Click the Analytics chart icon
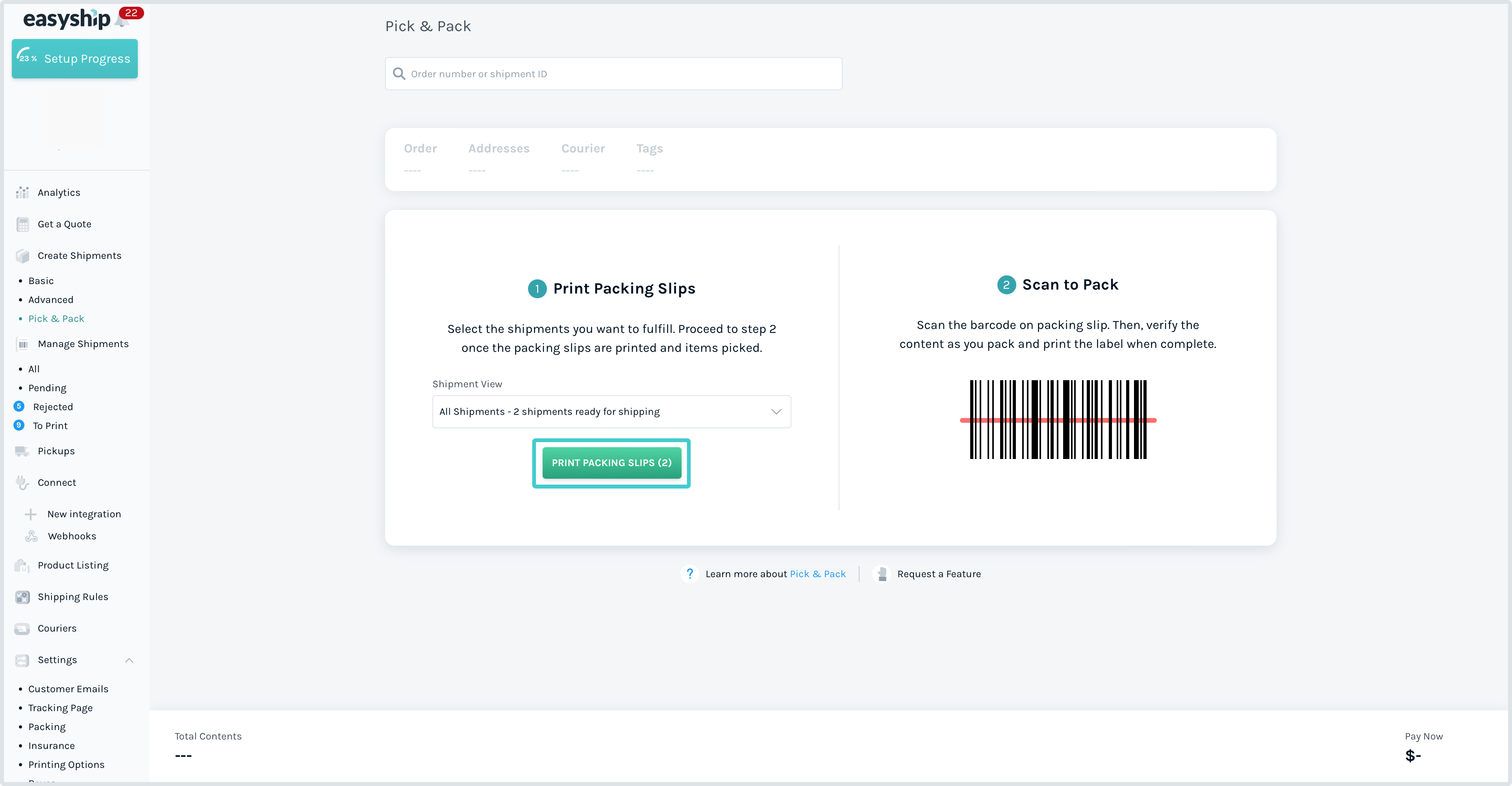 click(22, 193)
